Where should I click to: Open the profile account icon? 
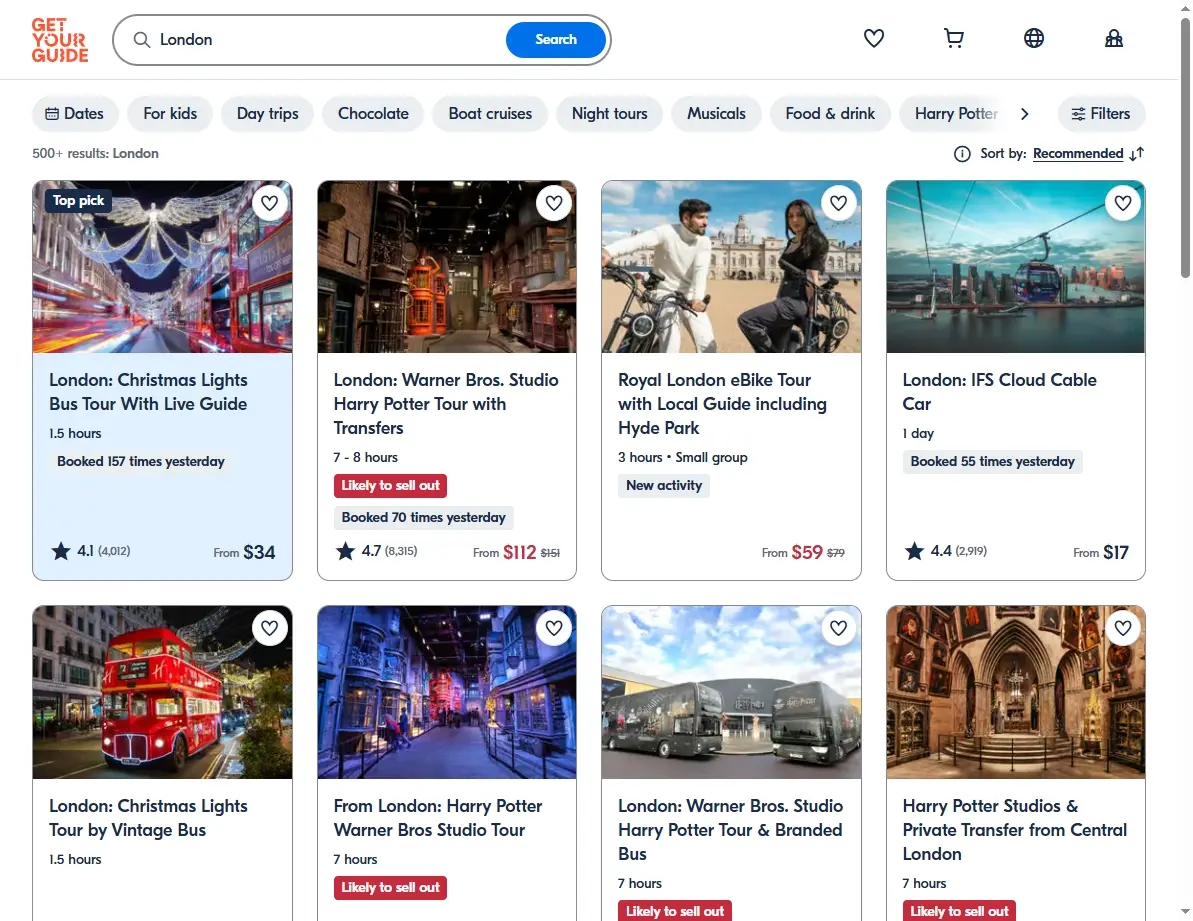[1114, 38]
